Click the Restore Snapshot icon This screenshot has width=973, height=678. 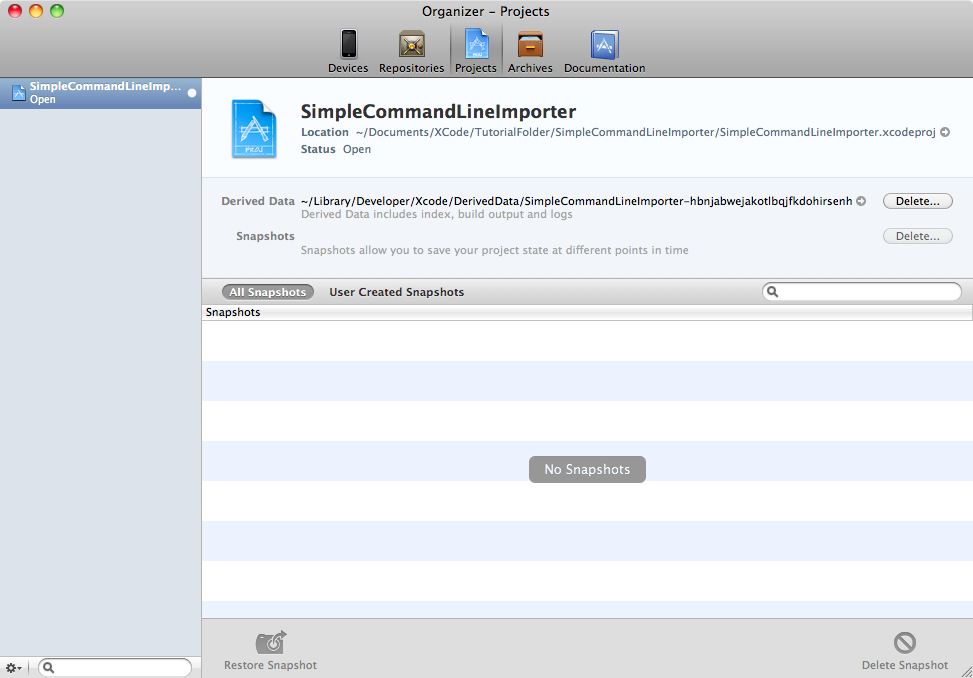point(270,643)
